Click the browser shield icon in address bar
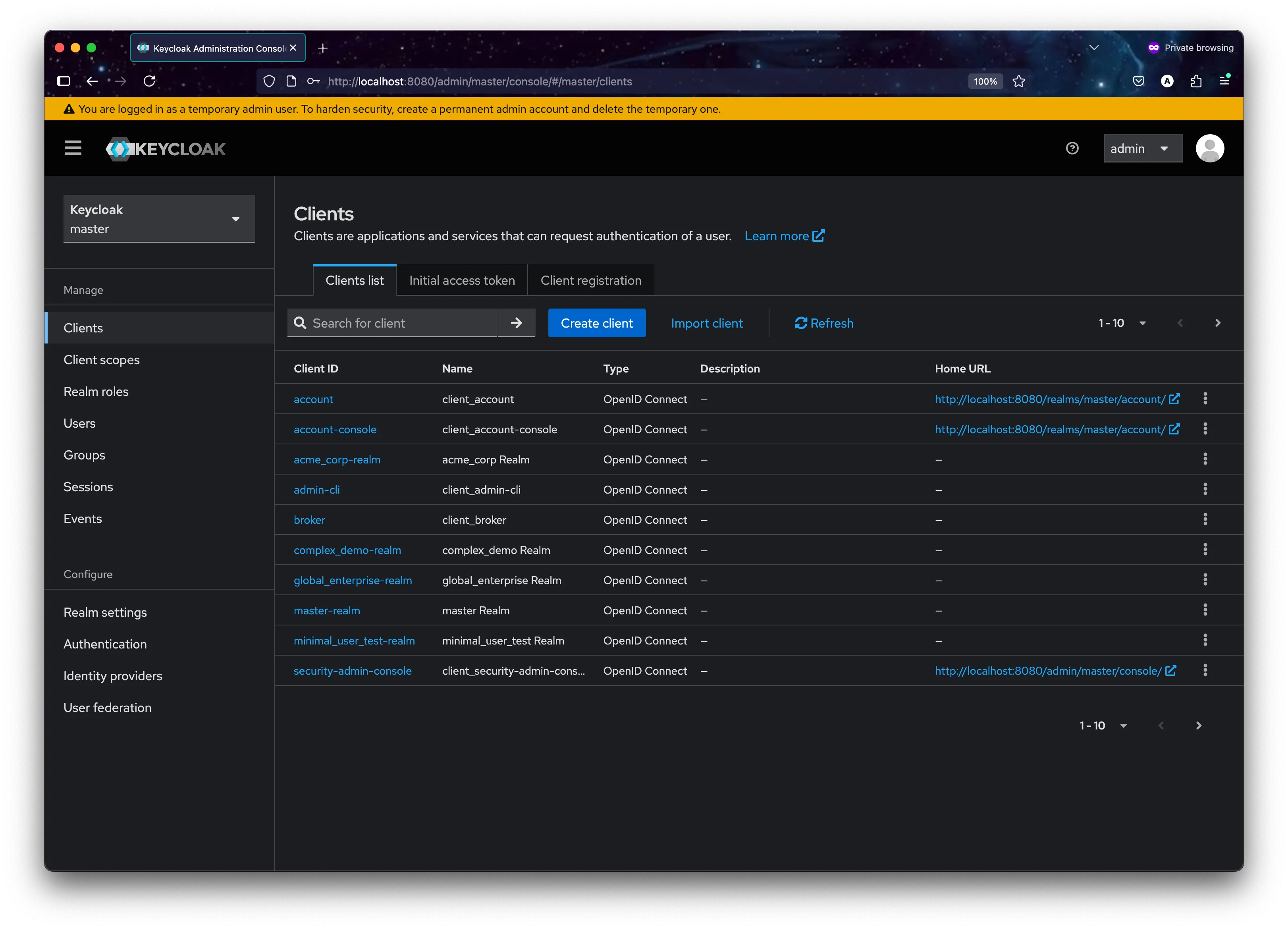Viewport: 1288px width, 930px height. pos(269,81)
